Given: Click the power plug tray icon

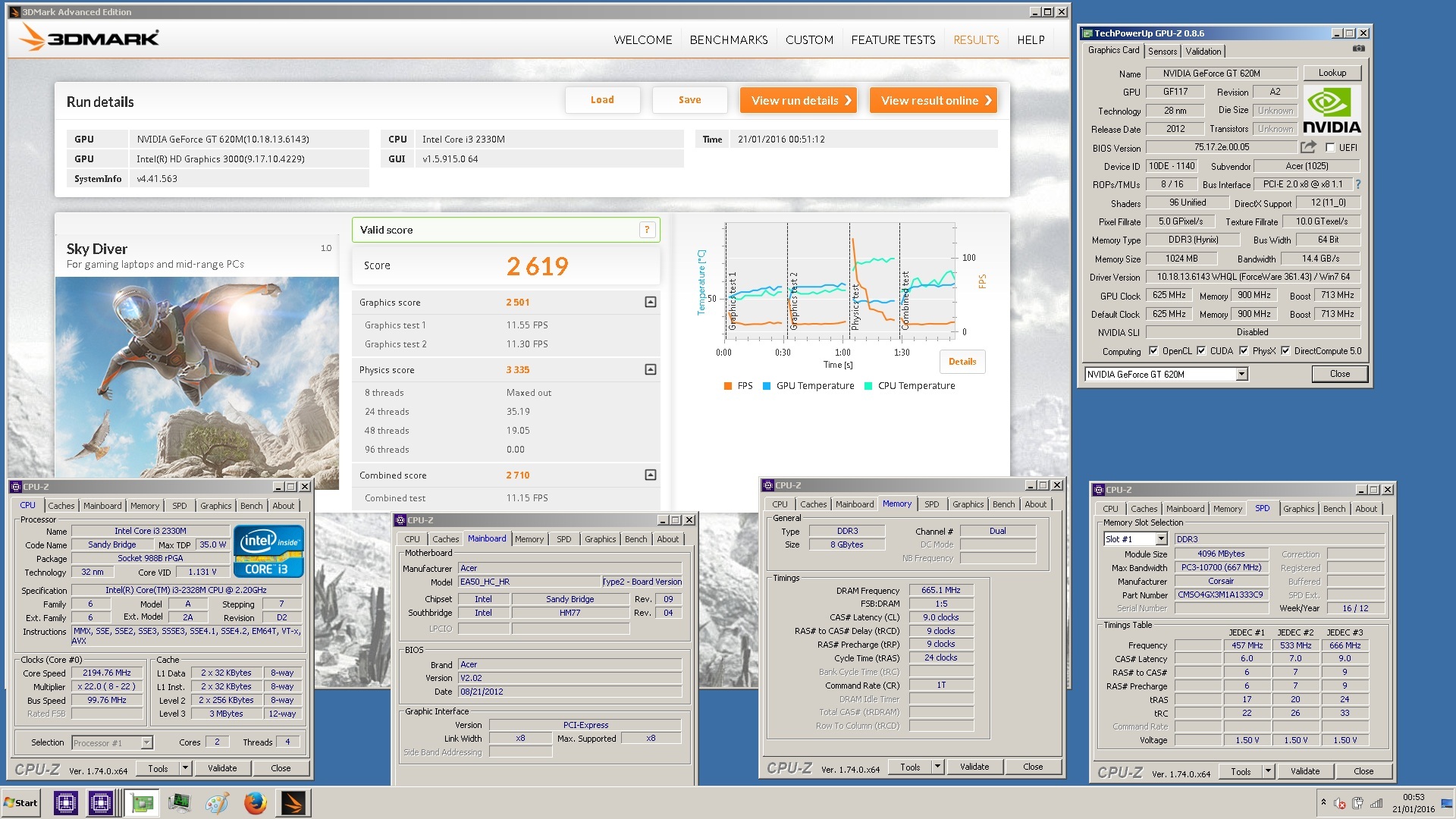Looking at the screenshot, I should pos(1357,803).
